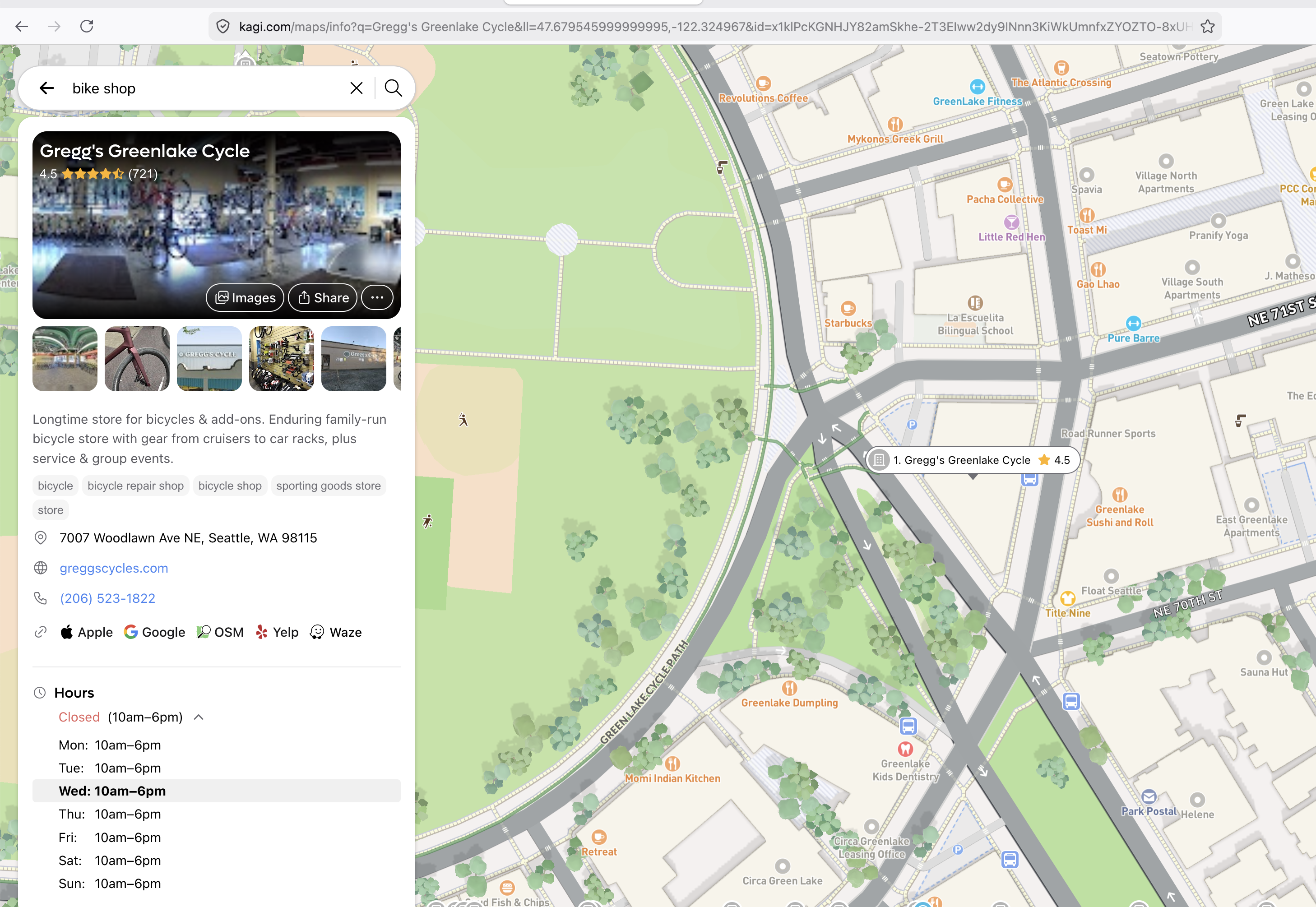Open the maroon bicycle thumbnail

point(137,359)
